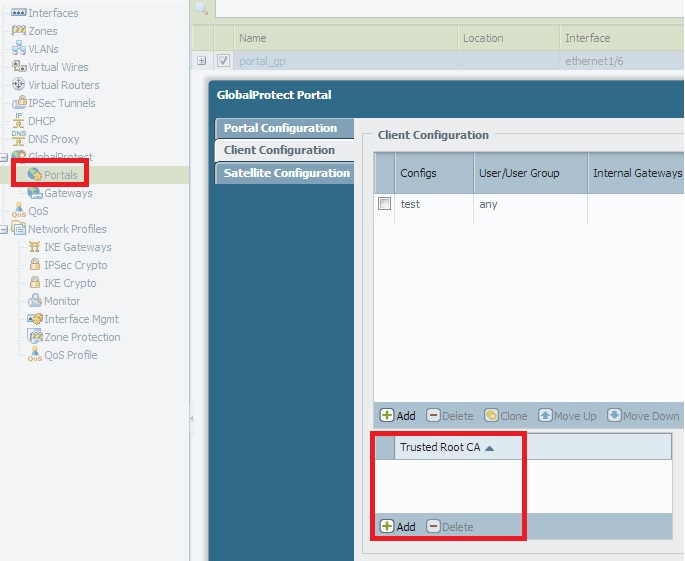This screenshot has height=561, width=685.
Task: Toggle the portal_gp row checkbox
Action: pos(223,60)
